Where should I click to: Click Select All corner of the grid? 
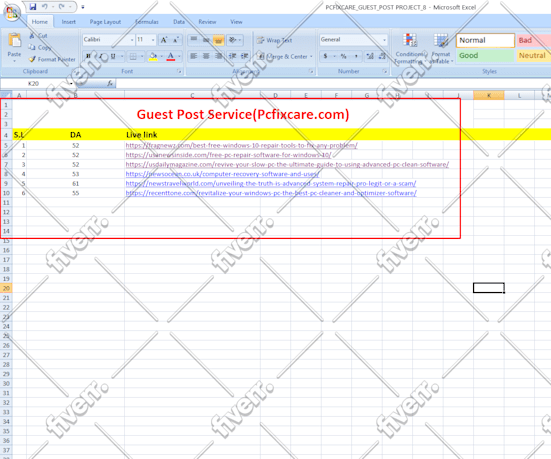coord(6,95)
